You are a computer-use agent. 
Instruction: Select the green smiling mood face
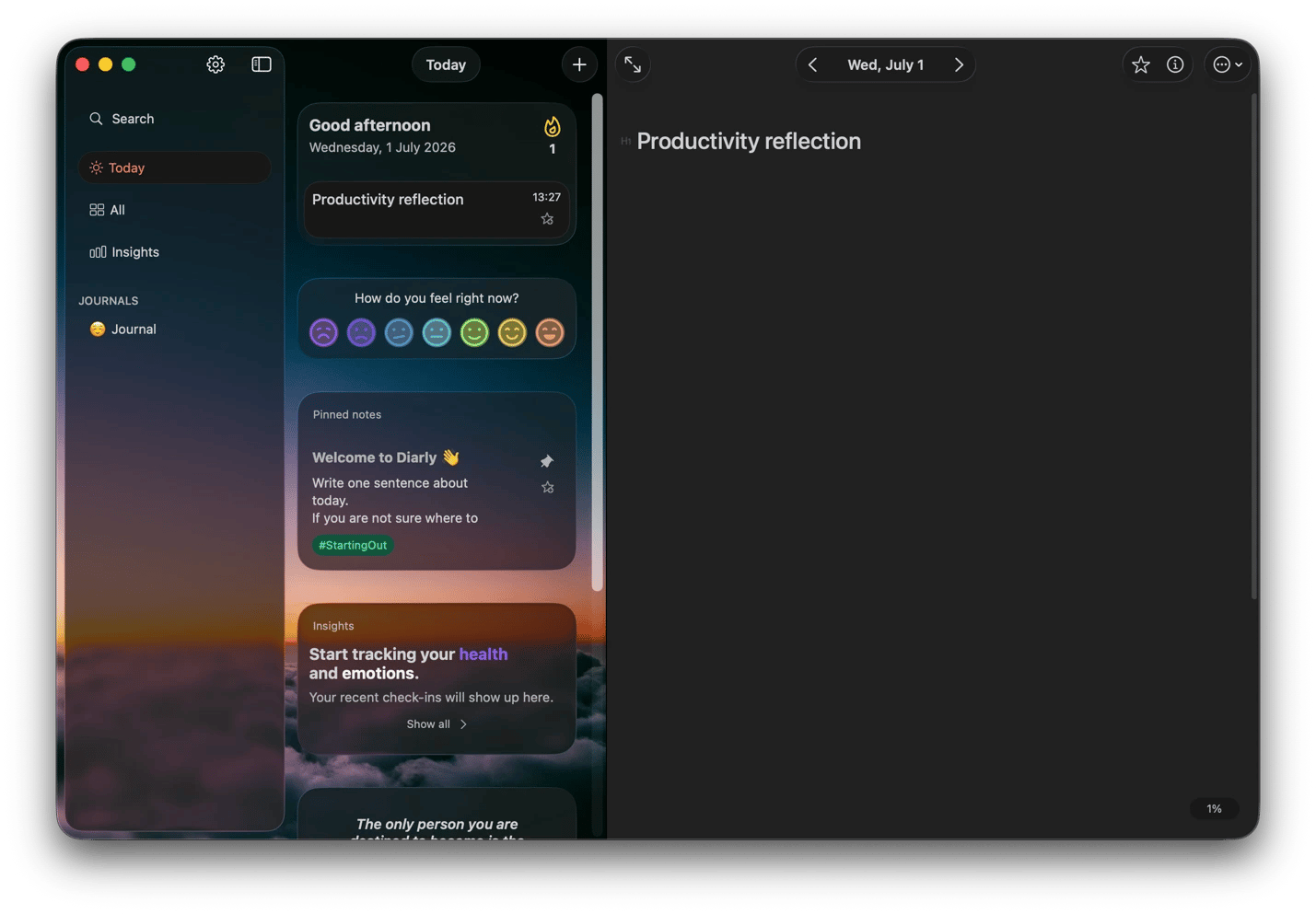(474, 332)
